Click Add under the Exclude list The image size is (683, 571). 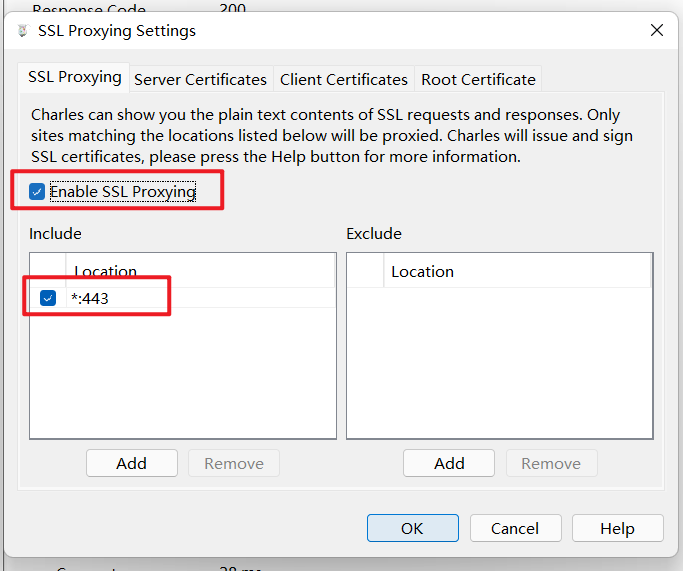click(x=449, y=463)
